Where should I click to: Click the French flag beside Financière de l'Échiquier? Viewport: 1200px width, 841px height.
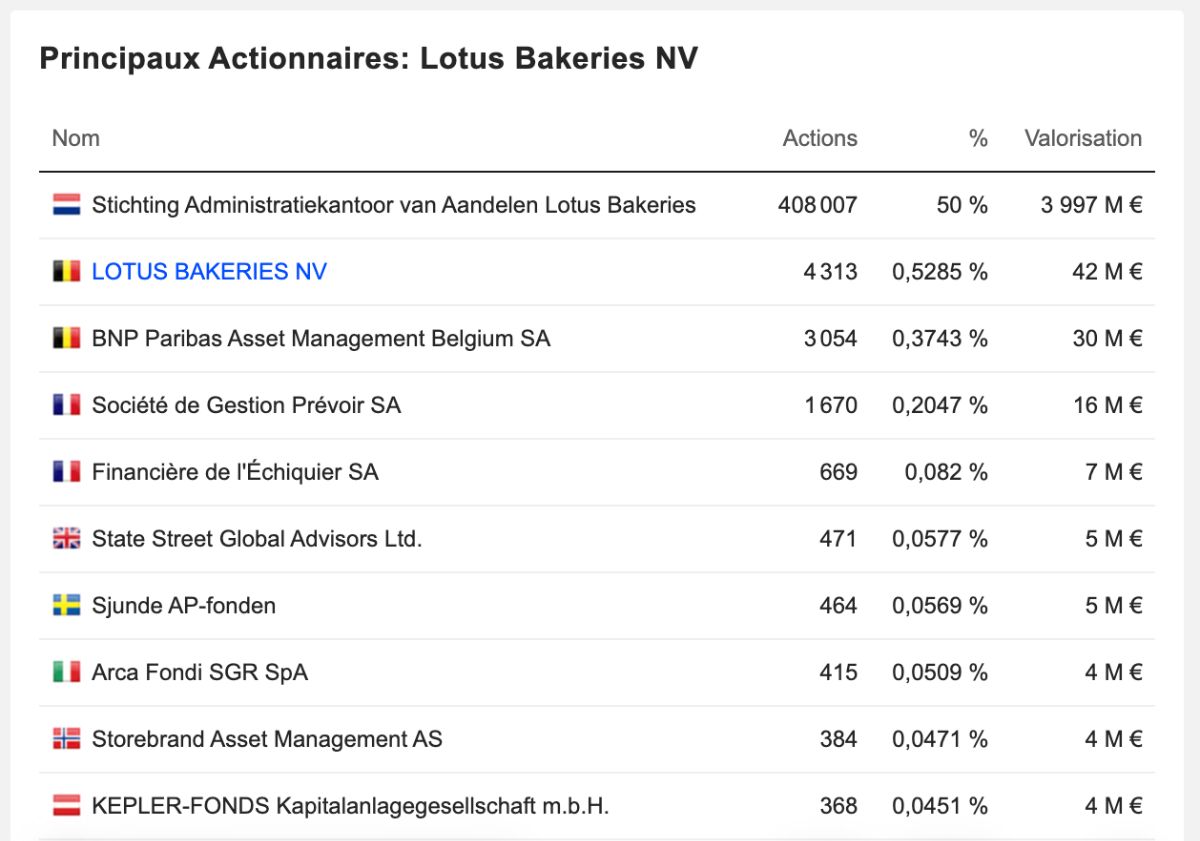click(x=66, y=472)
